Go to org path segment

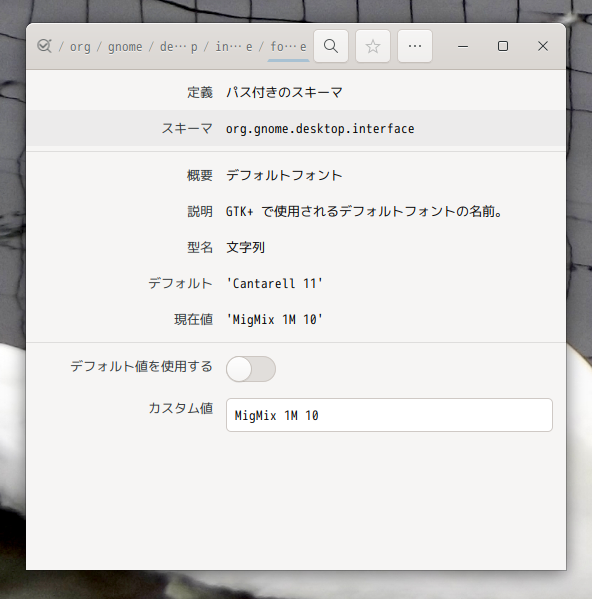(x=80, y=47)
